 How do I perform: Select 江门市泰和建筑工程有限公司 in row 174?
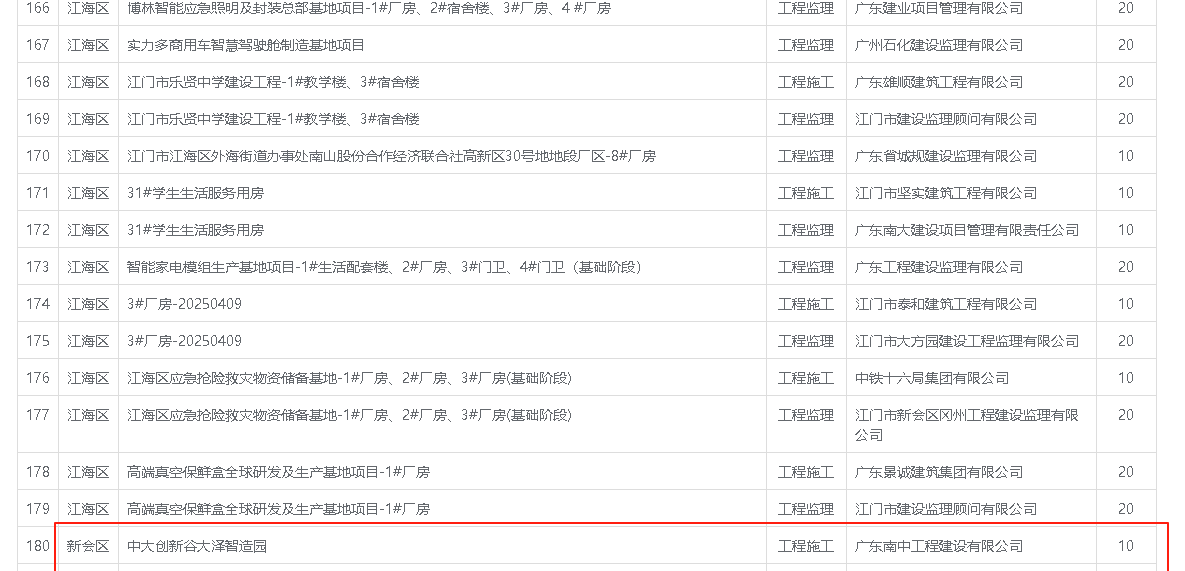(x=946, y=304)
